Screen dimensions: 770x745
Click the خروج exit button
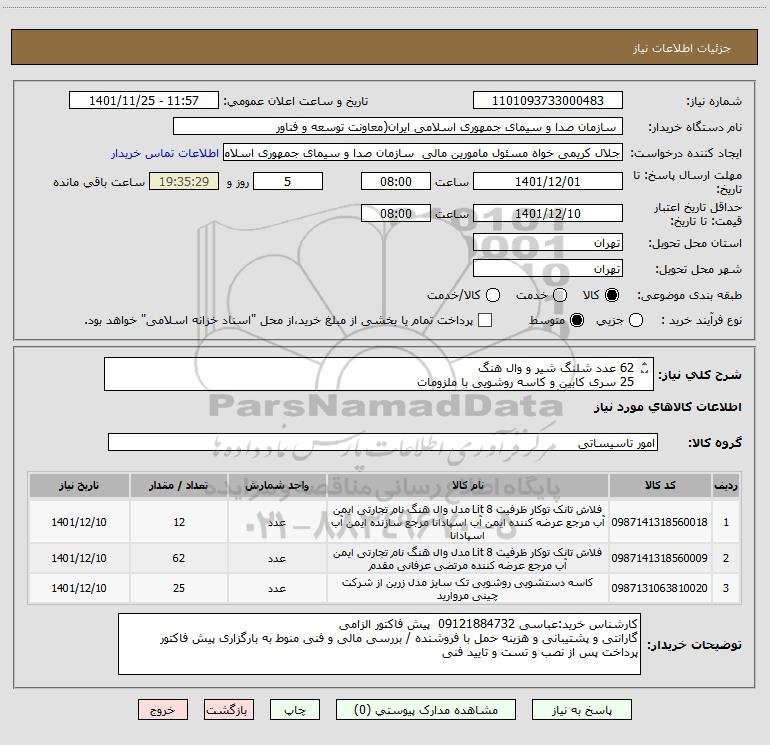pos(163,710)
